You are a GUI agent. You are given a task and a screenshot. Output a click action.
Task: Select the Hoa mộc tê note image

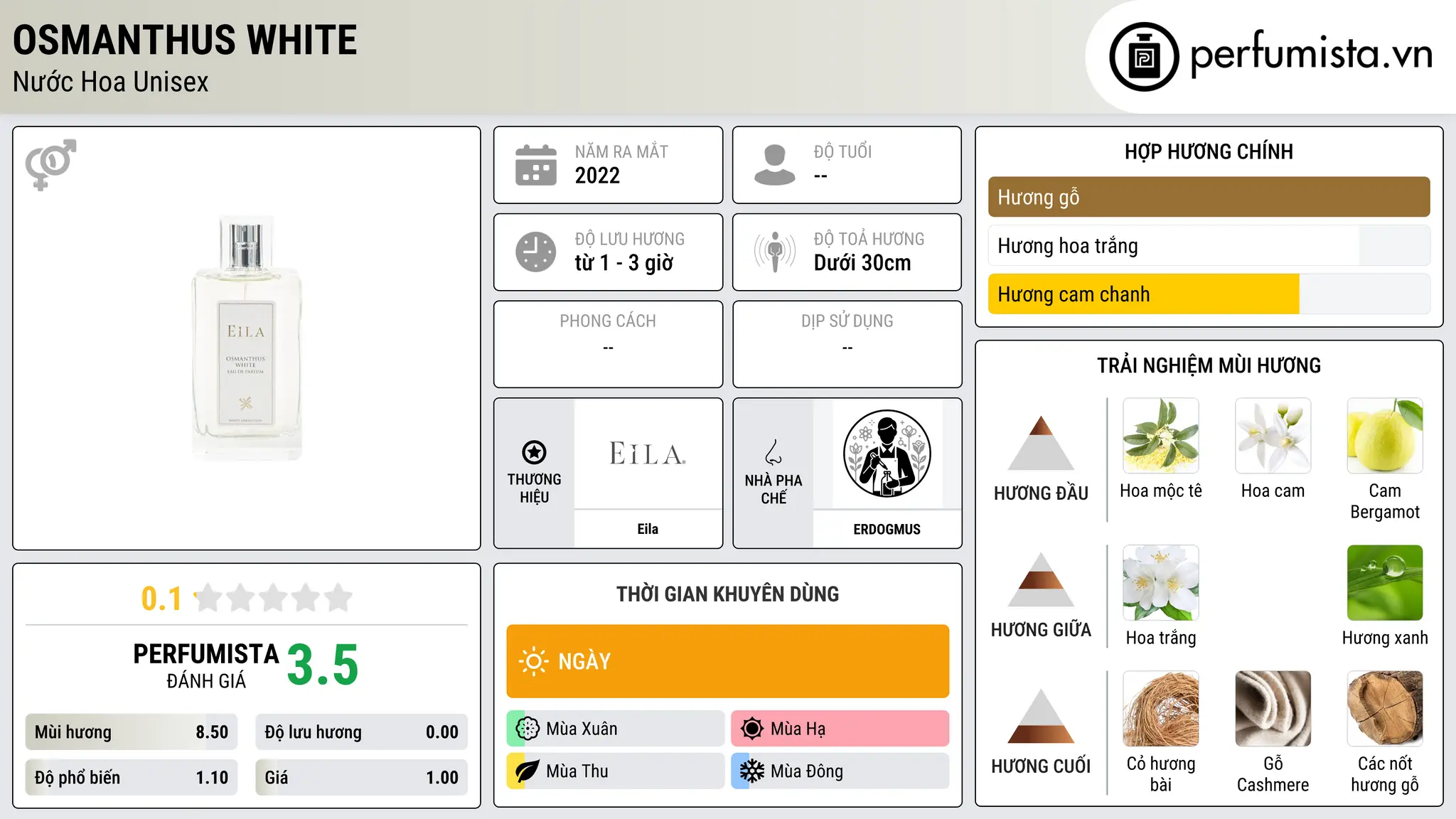point(1161,436)
